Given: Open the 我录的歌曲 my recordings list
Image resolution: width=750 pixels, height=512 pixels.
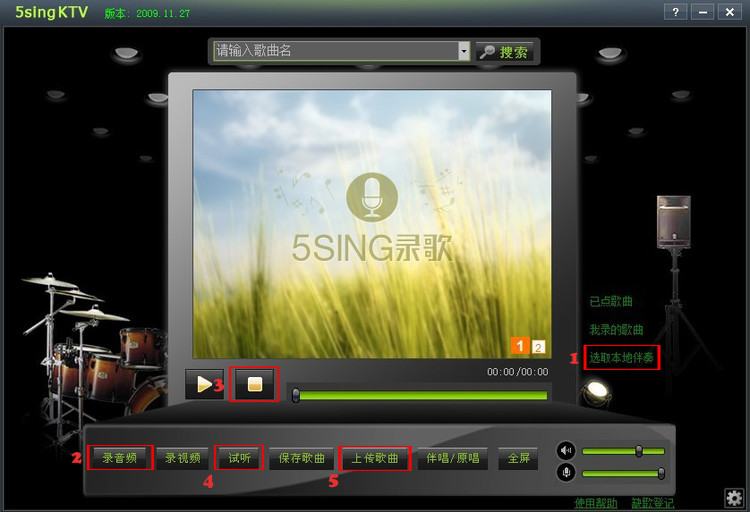Looking at the screenshot, I should 616,330.
